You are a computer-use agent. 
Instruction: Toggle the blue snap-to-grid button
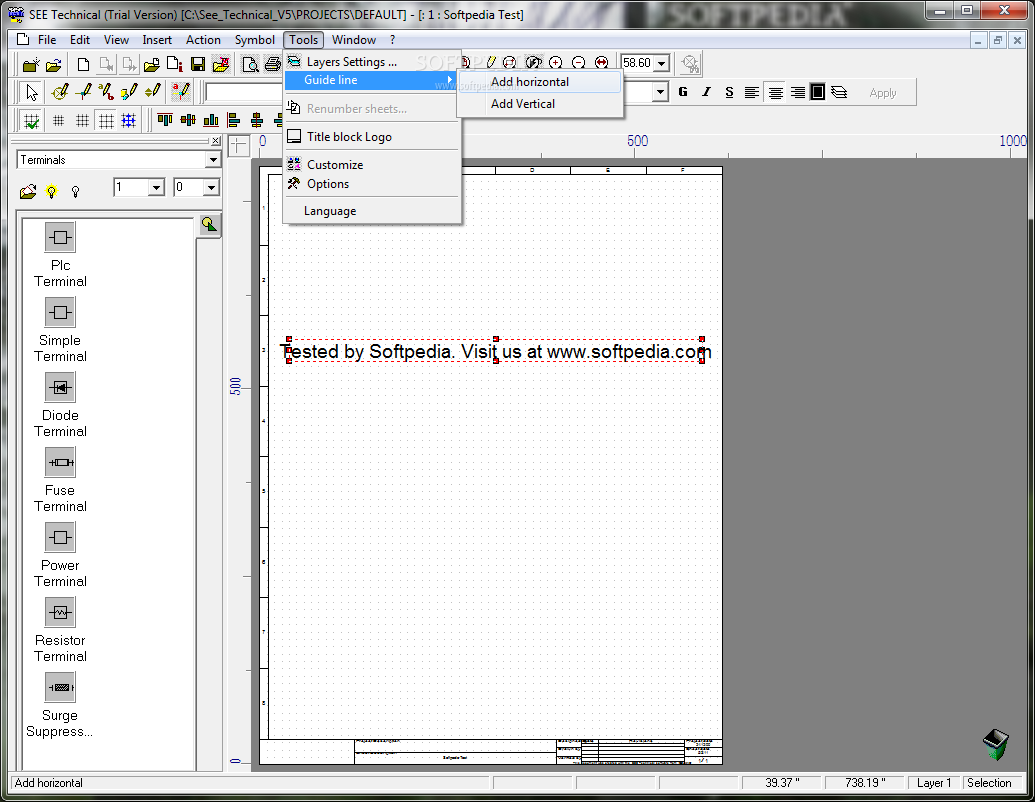[129, 121]
